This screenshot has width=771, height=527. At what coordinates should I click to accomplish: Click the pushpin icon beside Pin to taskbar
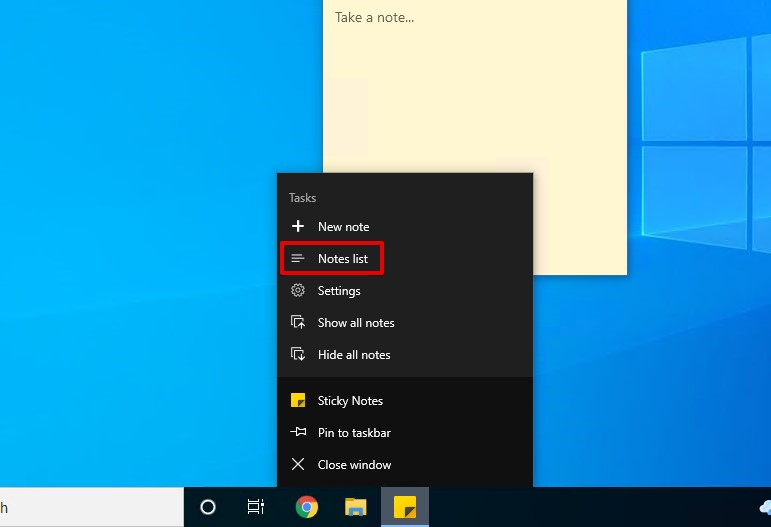click(297, 433)
